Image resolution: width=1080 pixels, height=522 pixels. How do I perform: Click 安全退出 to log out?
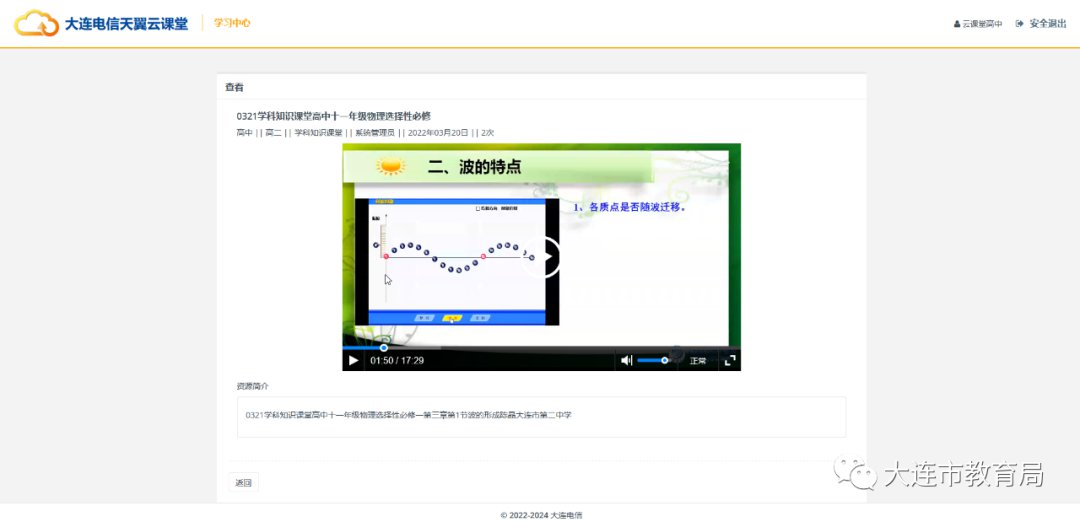click(1041, 23)
